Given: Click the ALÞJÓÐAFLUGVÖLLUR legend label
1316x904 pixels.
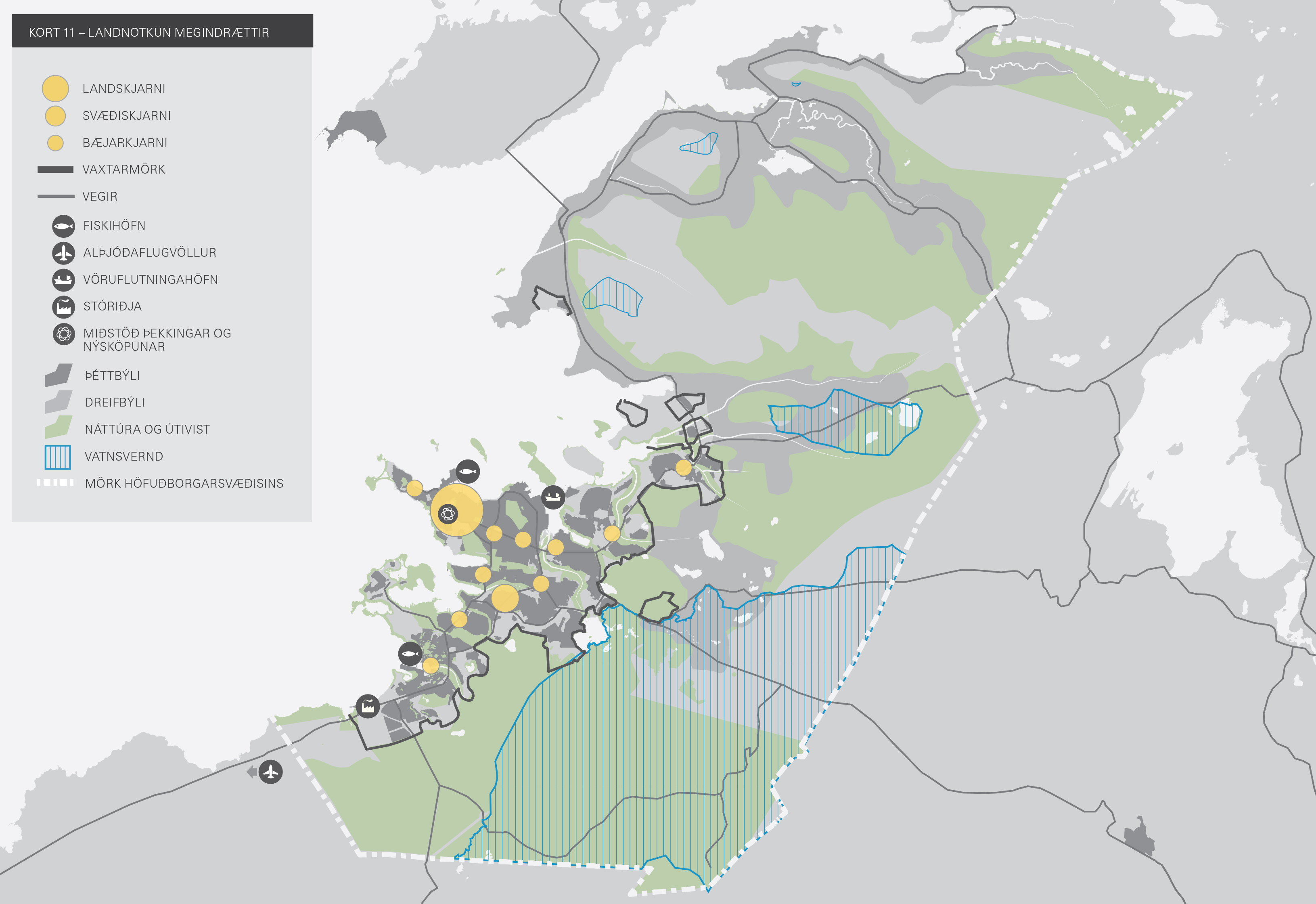Looking at the screenshot, I should tap(150, 253).
